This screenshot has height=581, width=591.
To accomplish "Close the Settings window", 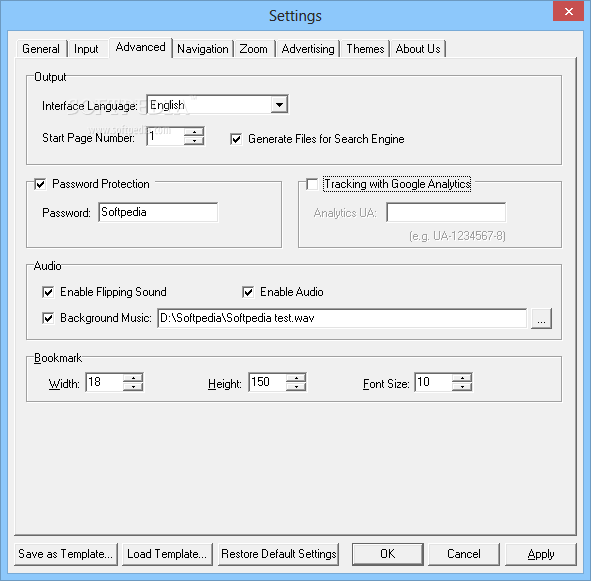I will click(x=569, y=11).
